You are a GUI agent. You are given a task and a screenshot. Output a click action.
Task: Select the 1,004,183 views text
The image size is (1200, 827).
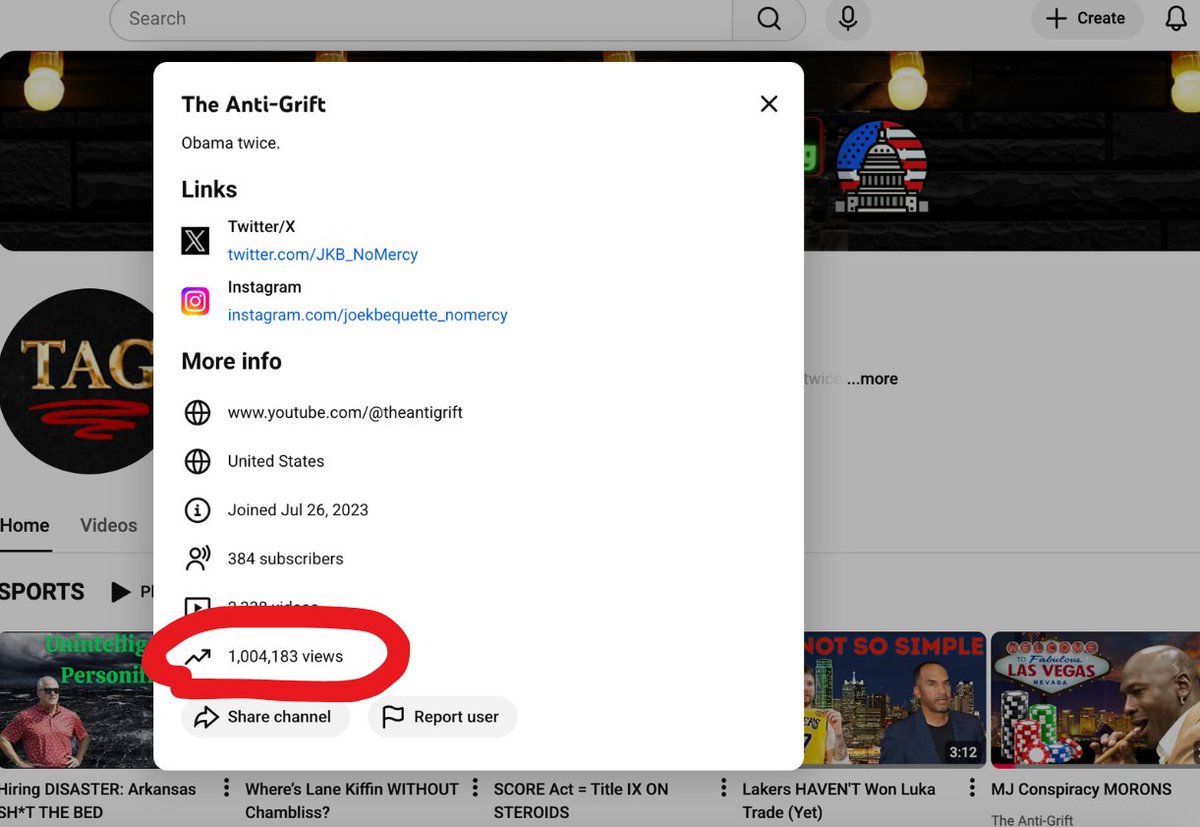tap(285, 657)
